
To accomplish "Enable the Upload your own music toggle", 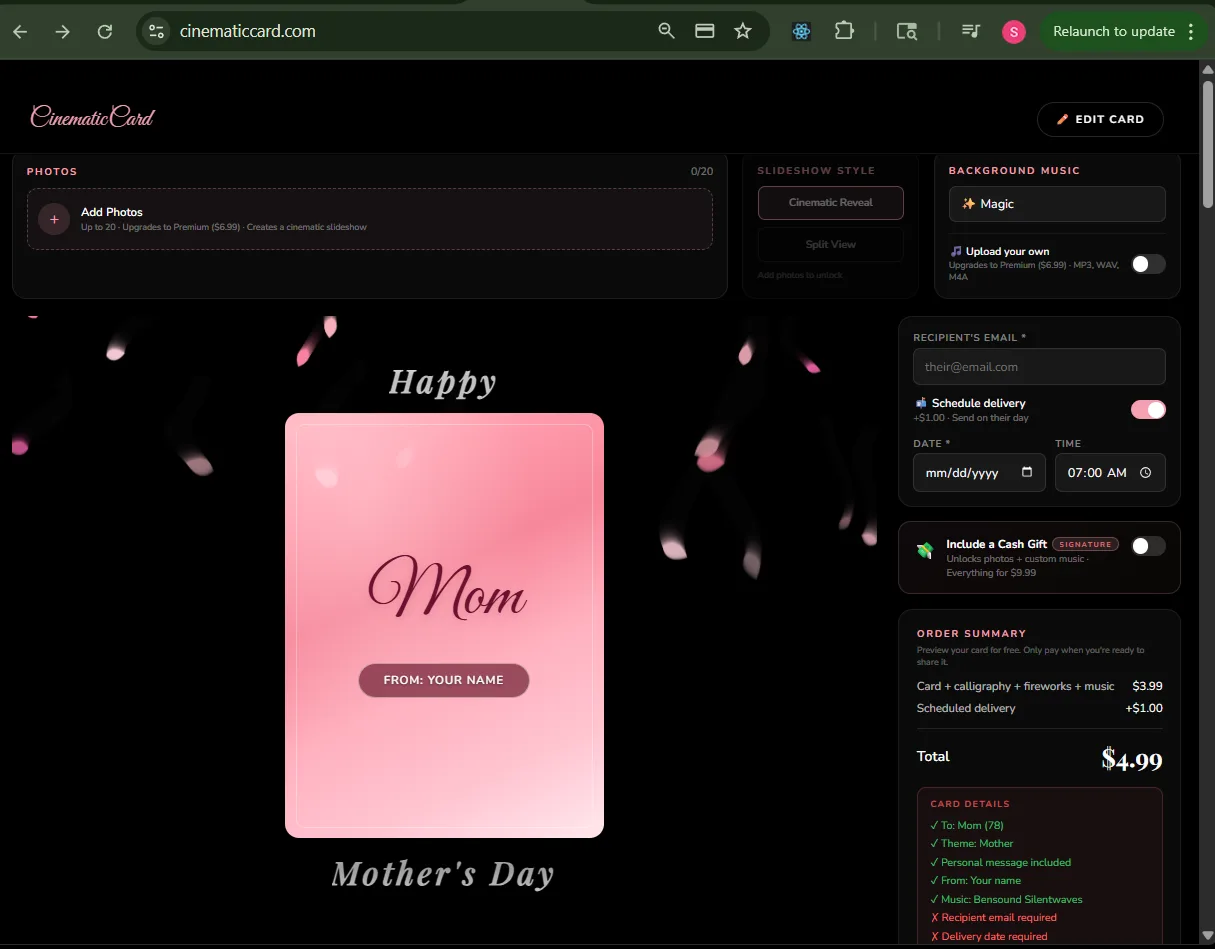I will 1147,264.
